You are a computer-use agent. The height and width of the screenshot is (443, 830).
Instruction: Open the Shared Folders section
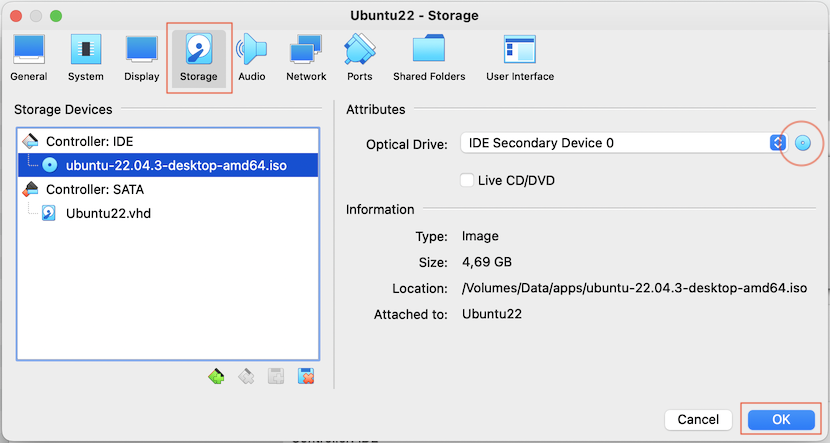coord(429,58)
